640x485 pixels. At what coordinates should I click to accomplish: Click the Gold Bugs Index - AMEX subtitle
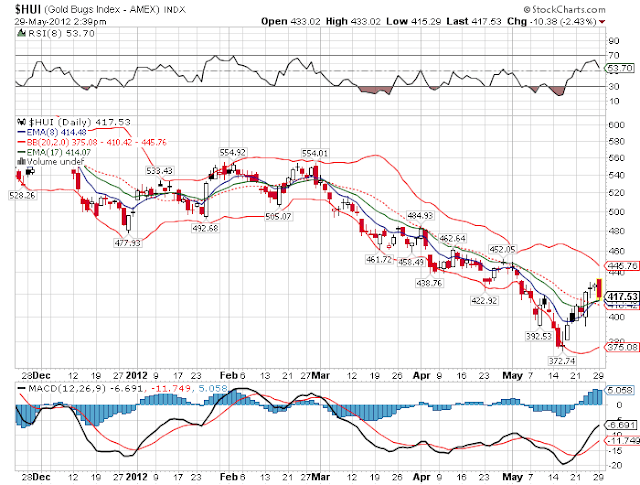tap(102, 9)
